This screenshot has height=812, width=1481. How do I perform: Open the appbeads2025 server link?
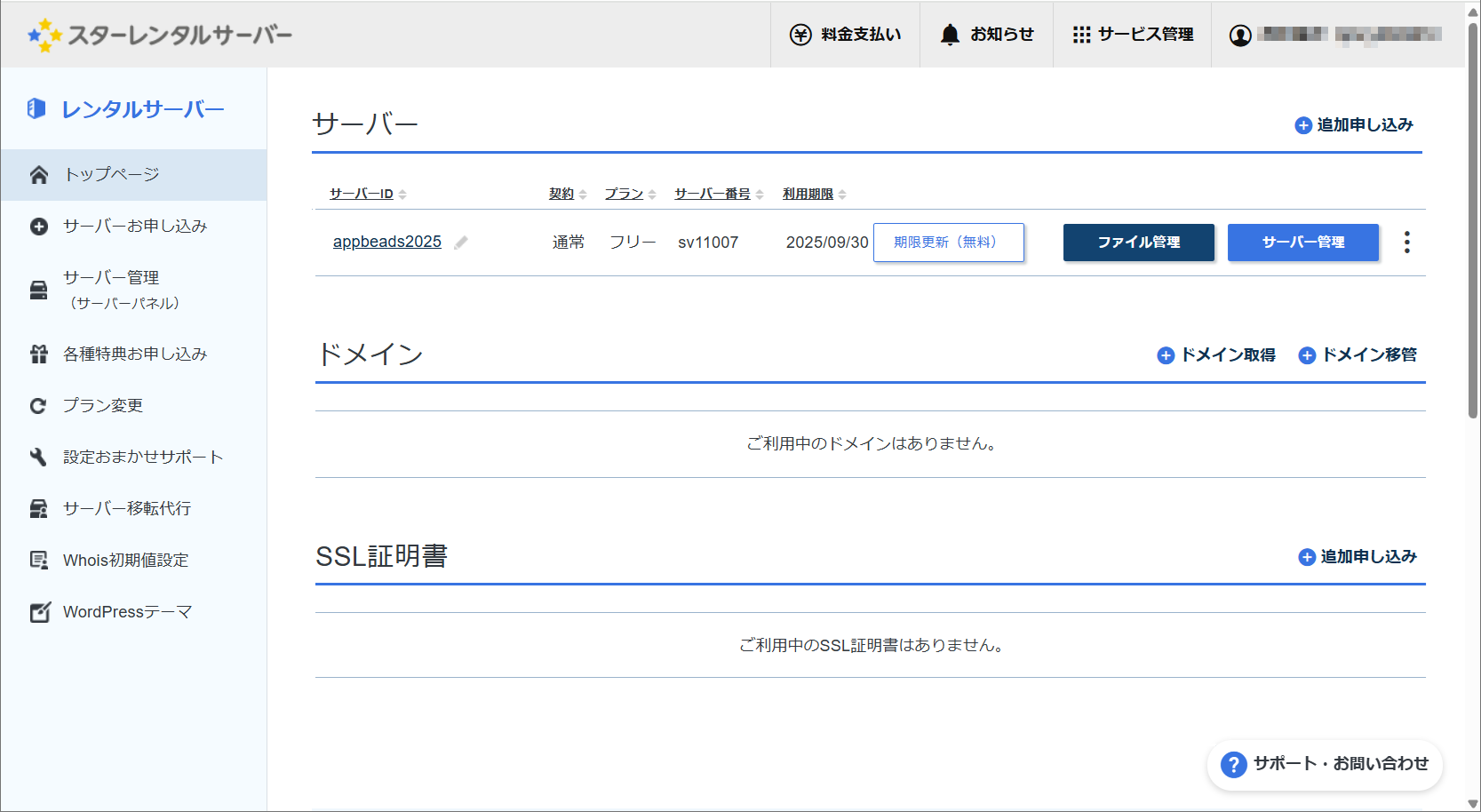387,242
